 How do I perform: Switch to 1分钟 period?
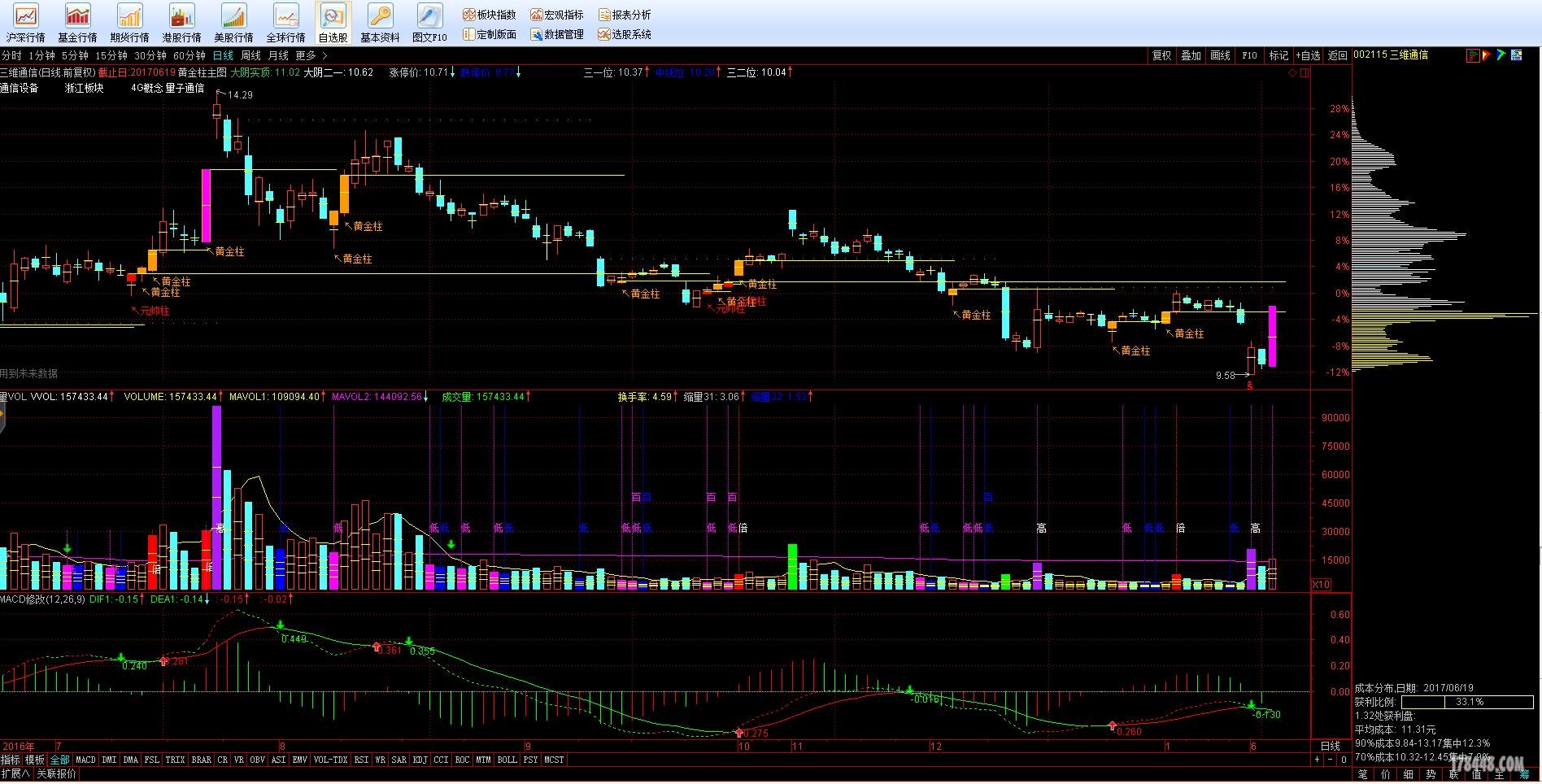tap(41, 55)
